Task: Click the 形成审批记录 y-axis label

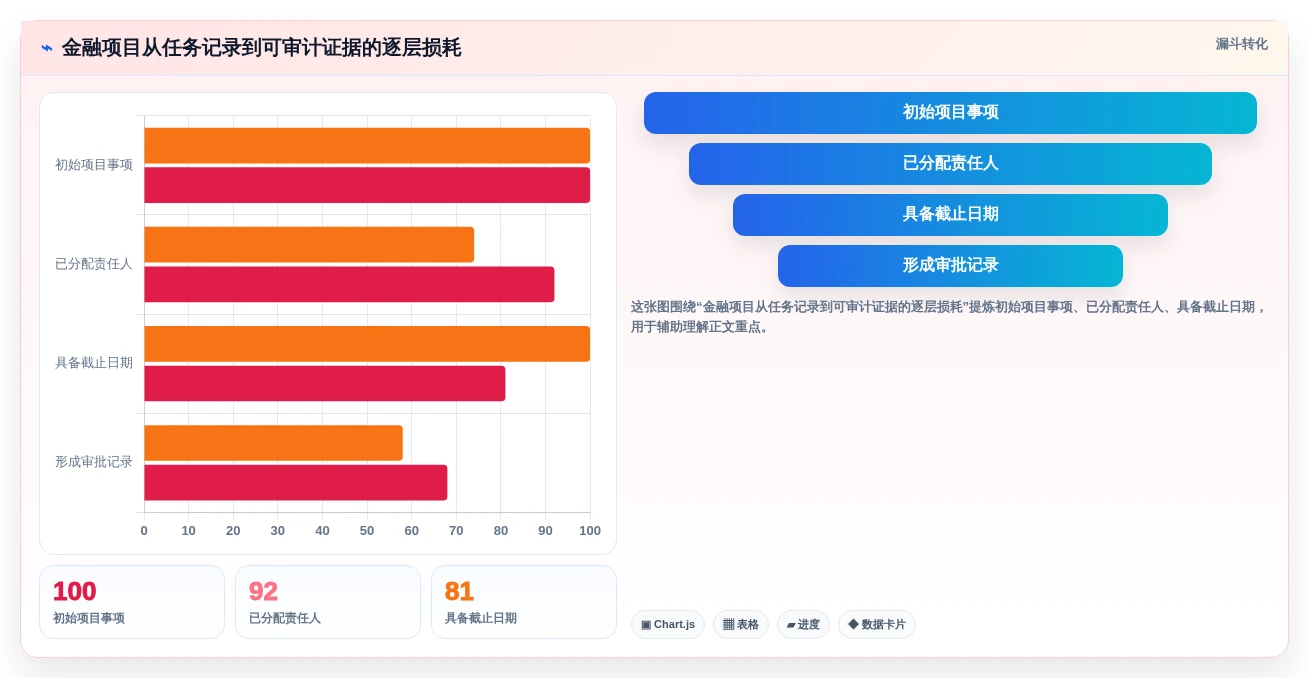Action: 94,462
